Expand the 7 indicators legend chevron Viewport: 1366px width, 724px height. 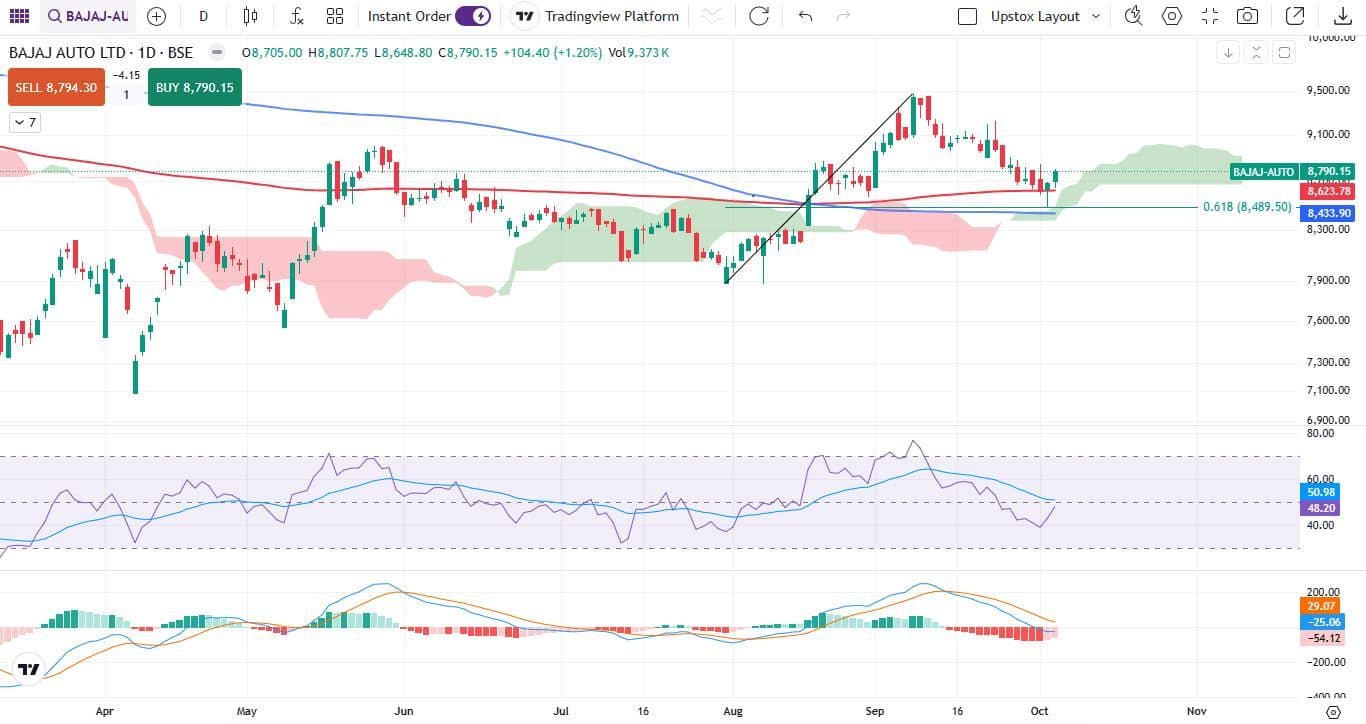(25, 122)
